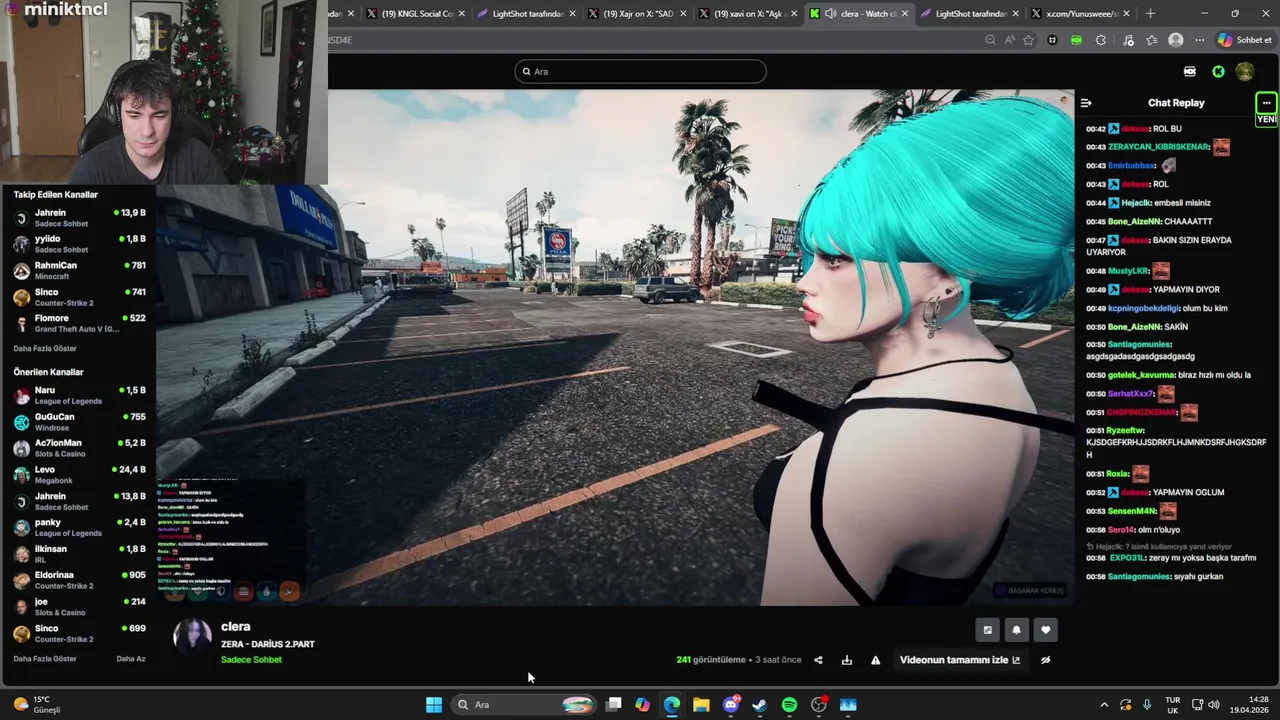Click the white HDX icon in Kick header
Screen dimensions: 1280x720
(x=1190, y=72)
